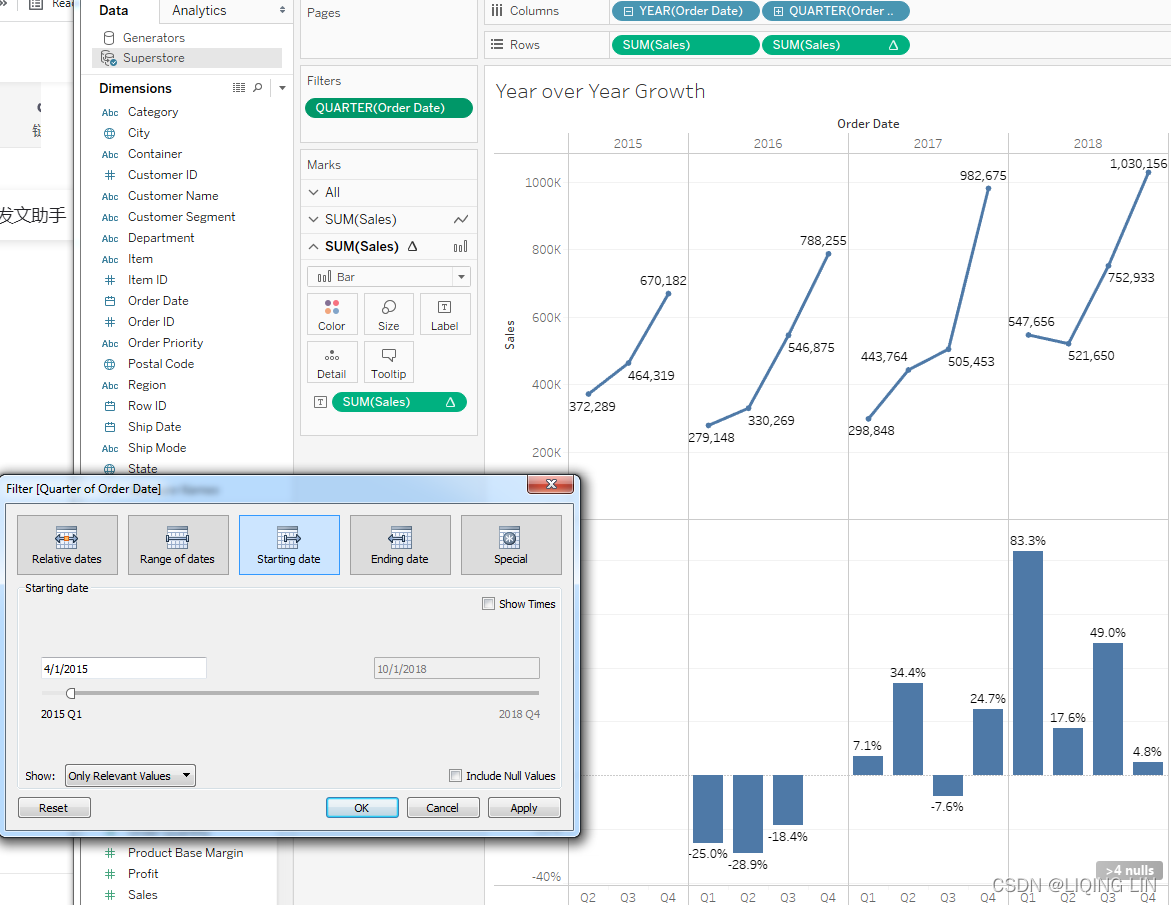
Task: Click the SUM(Sales) label pill on Marks card
Action: [x=399, y=402]
